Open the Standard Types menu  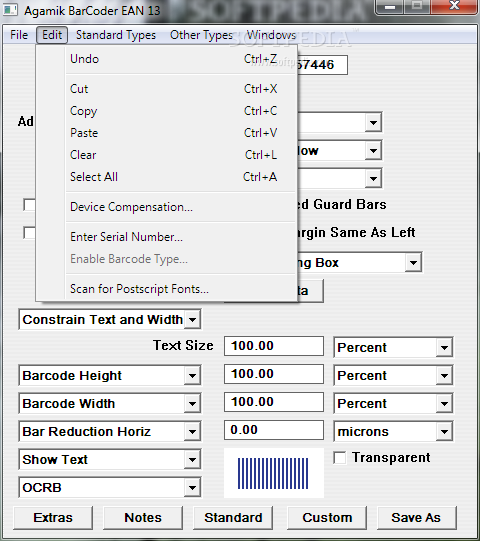(x=116, y=35)
